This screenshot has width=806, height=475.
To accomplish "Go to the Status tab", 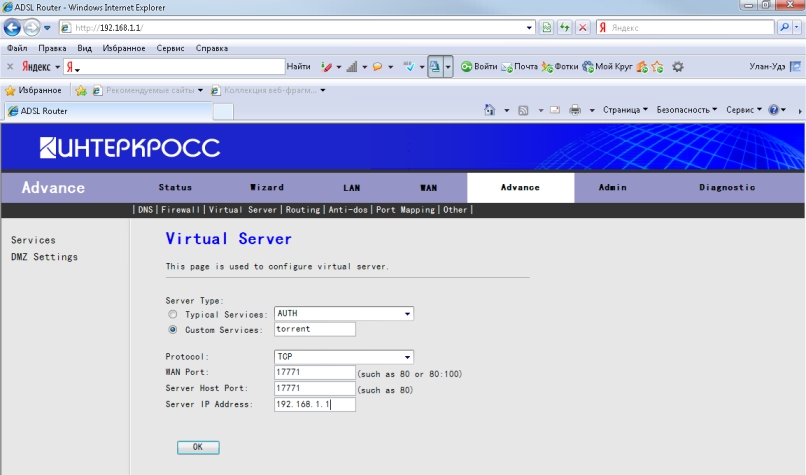I will (x=175, y=188).
